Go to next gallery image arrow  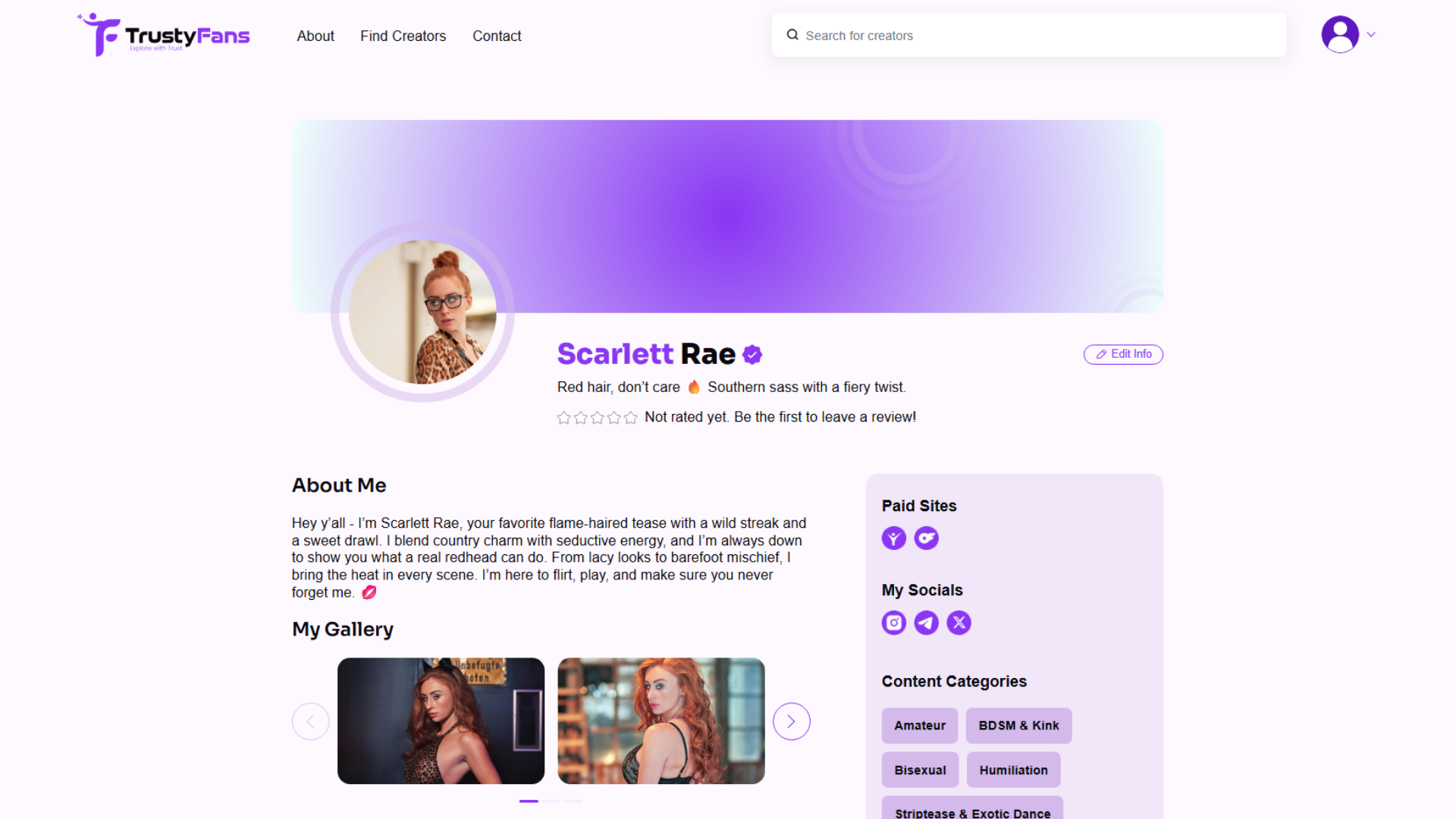[x=791, y=721]
